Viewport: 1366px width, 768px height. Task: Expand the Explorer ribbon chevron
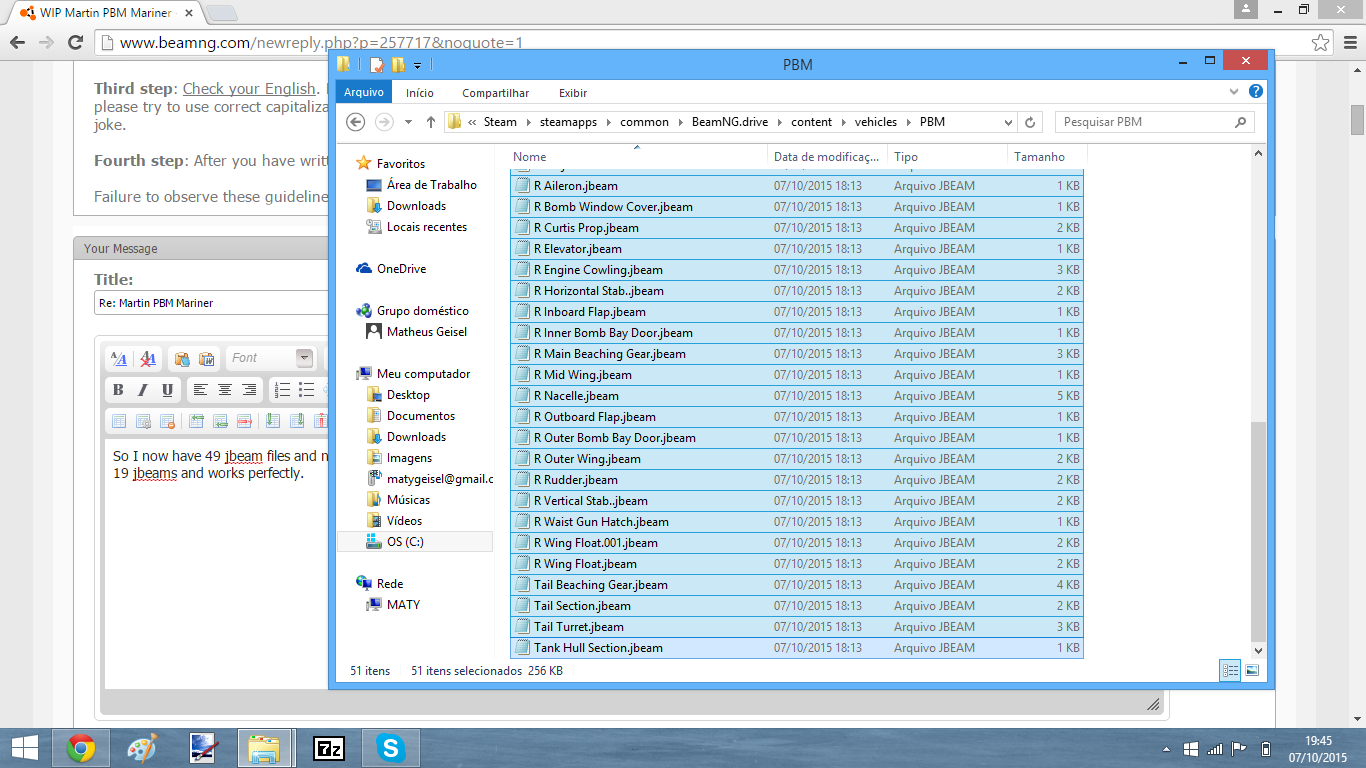point(1234,92)
